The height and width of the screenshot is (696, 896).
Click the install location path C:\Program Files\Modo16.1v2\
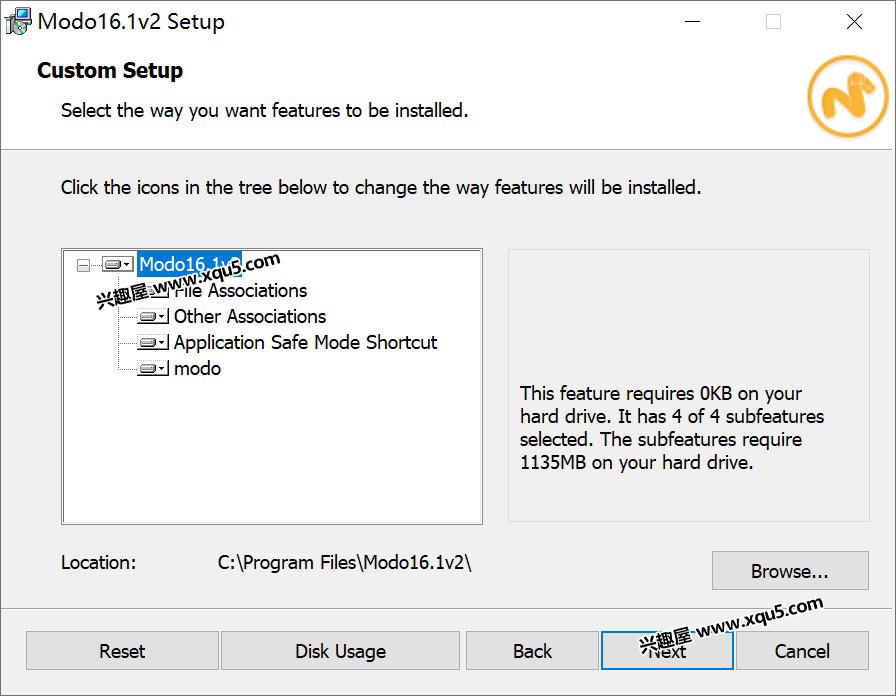click(x=345, y=562)
